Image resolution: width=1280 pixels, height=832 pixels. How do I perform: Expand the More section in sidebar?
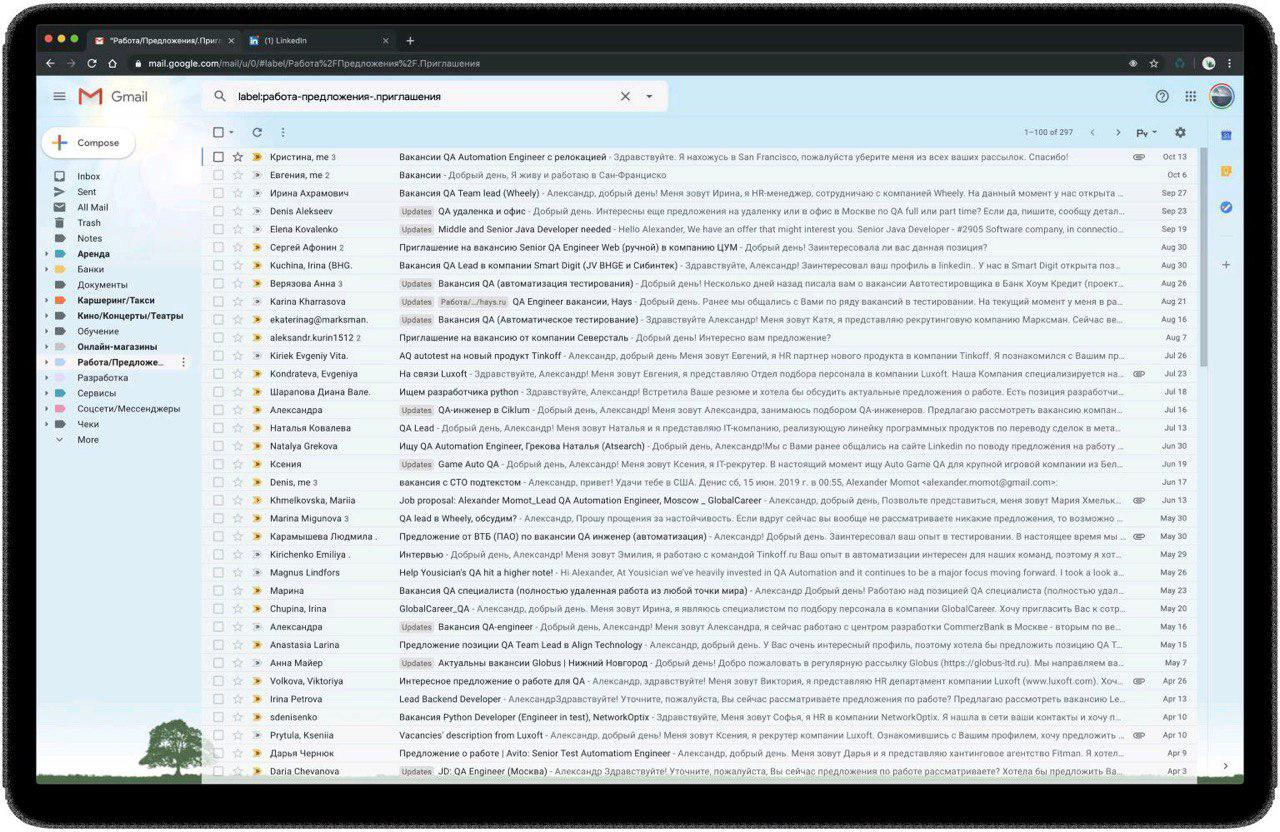60,440
